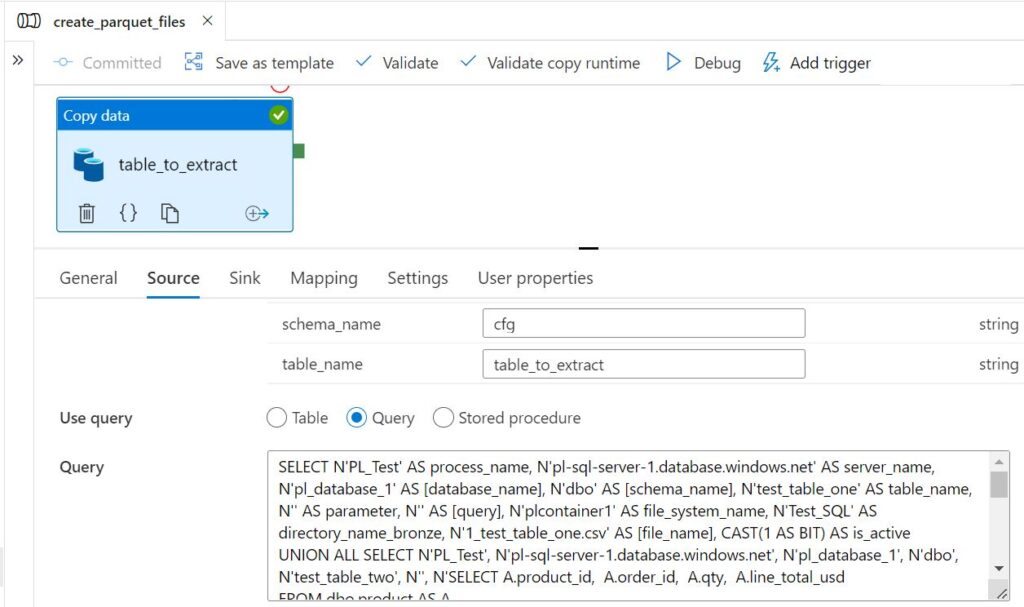Click the Save as template icon

[x=194, y=62]
